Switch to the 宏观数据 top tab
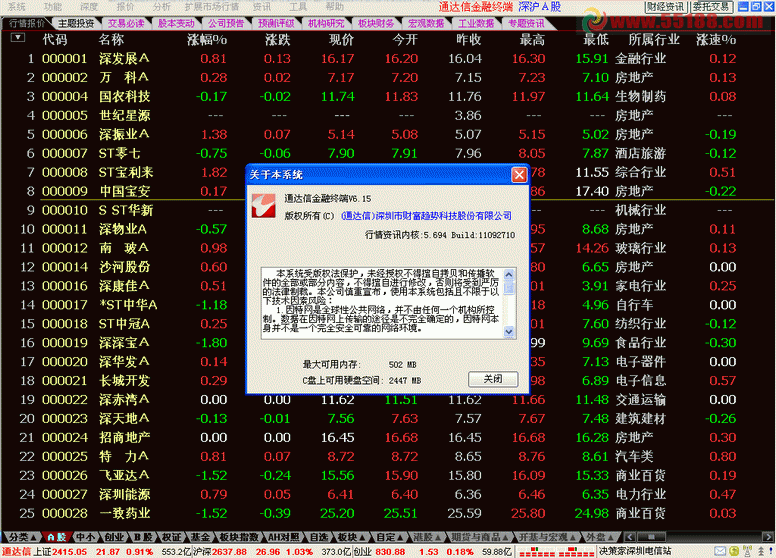The image size is (776, 558). (426, 23)
